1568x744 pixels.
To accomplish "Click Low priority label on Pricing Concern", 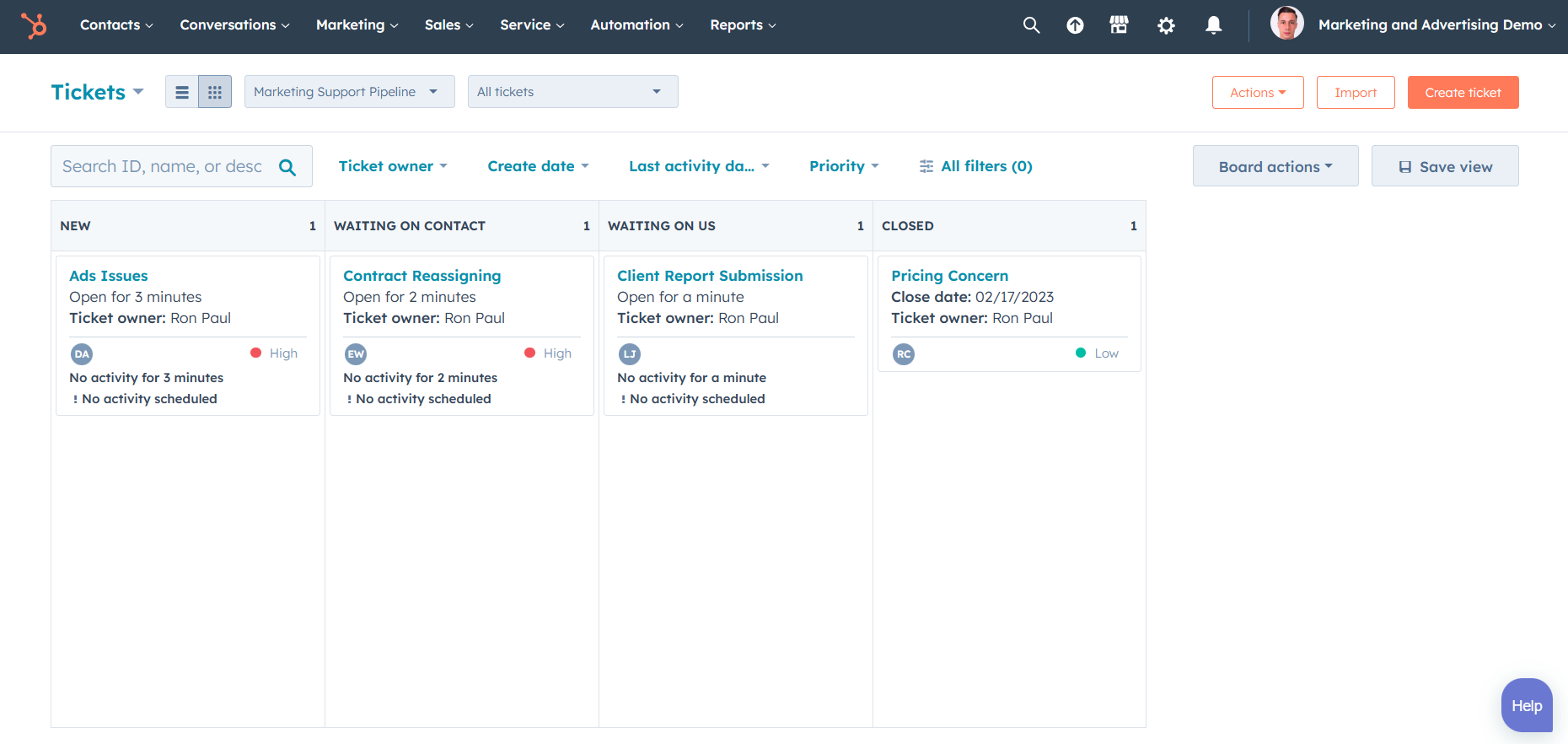I will (1107, 353).
